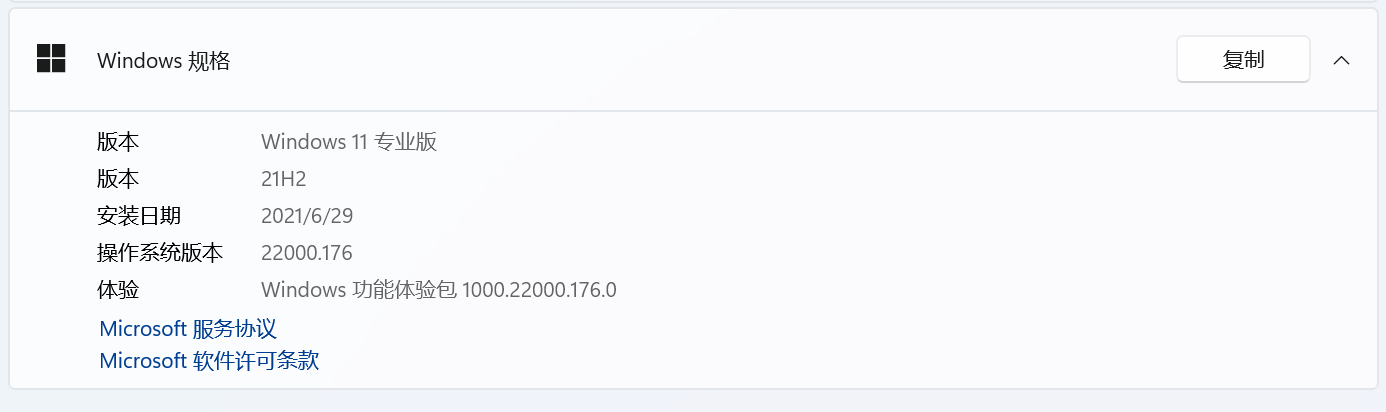
Task: Open the Microsoft 服务协议 link
Action: coord(188,329)
